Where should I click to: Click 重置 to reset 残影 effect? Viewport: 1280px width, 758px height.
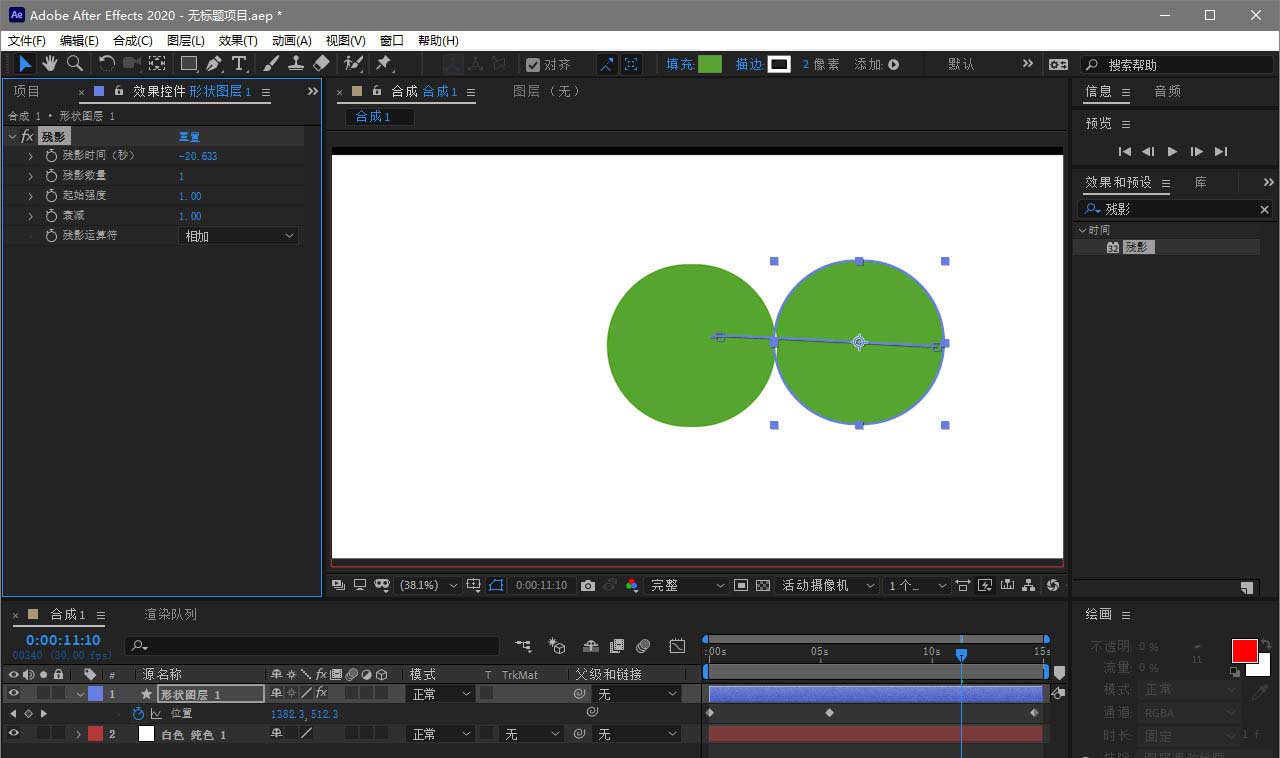189,137
